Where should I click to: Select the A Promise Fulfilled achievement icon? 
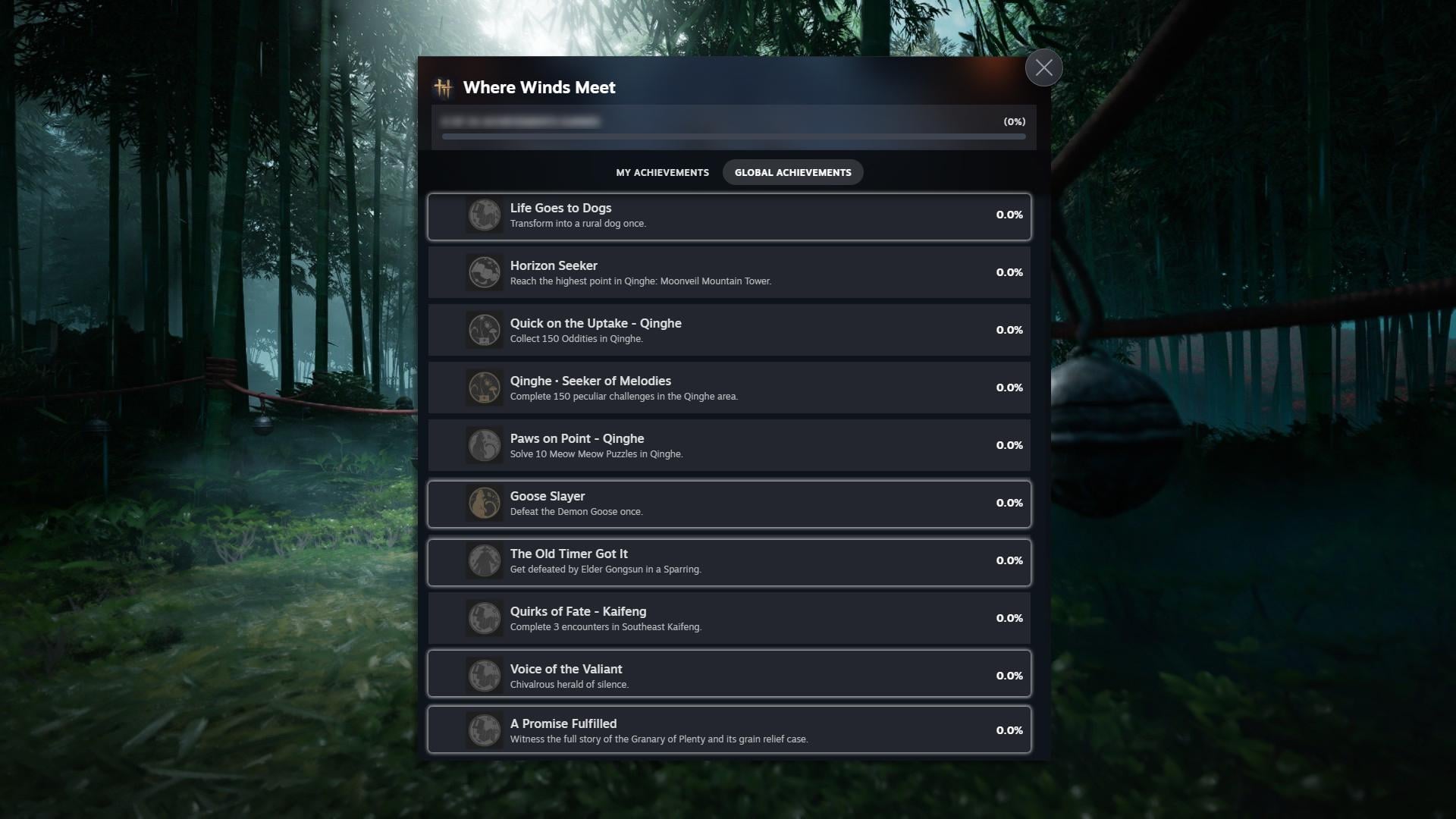tap(484, 731)
